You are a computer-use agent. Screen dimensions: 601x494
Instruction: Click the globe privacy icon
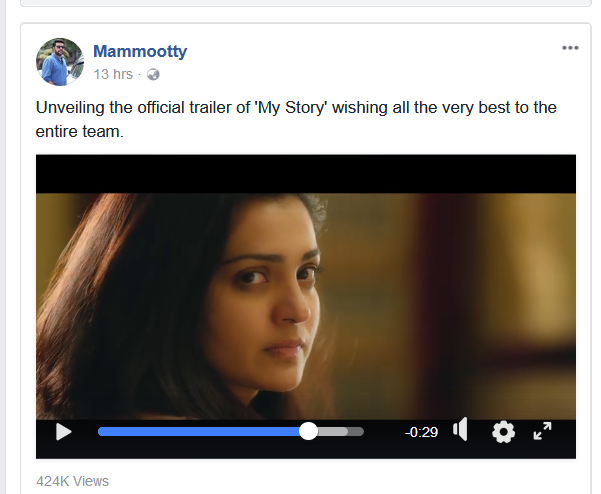[153, 74]
